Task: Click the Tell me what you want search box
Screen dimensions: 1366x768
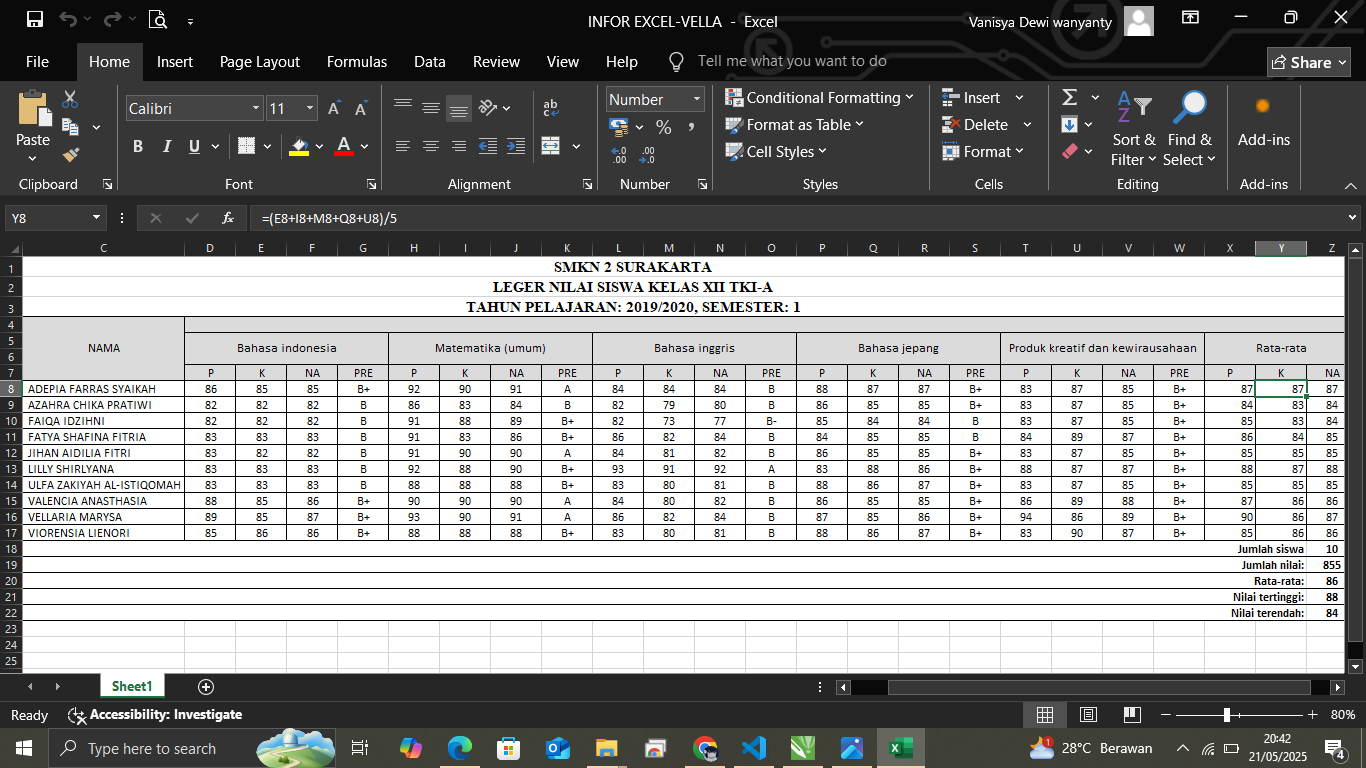Action: click(x=792, y=61)
